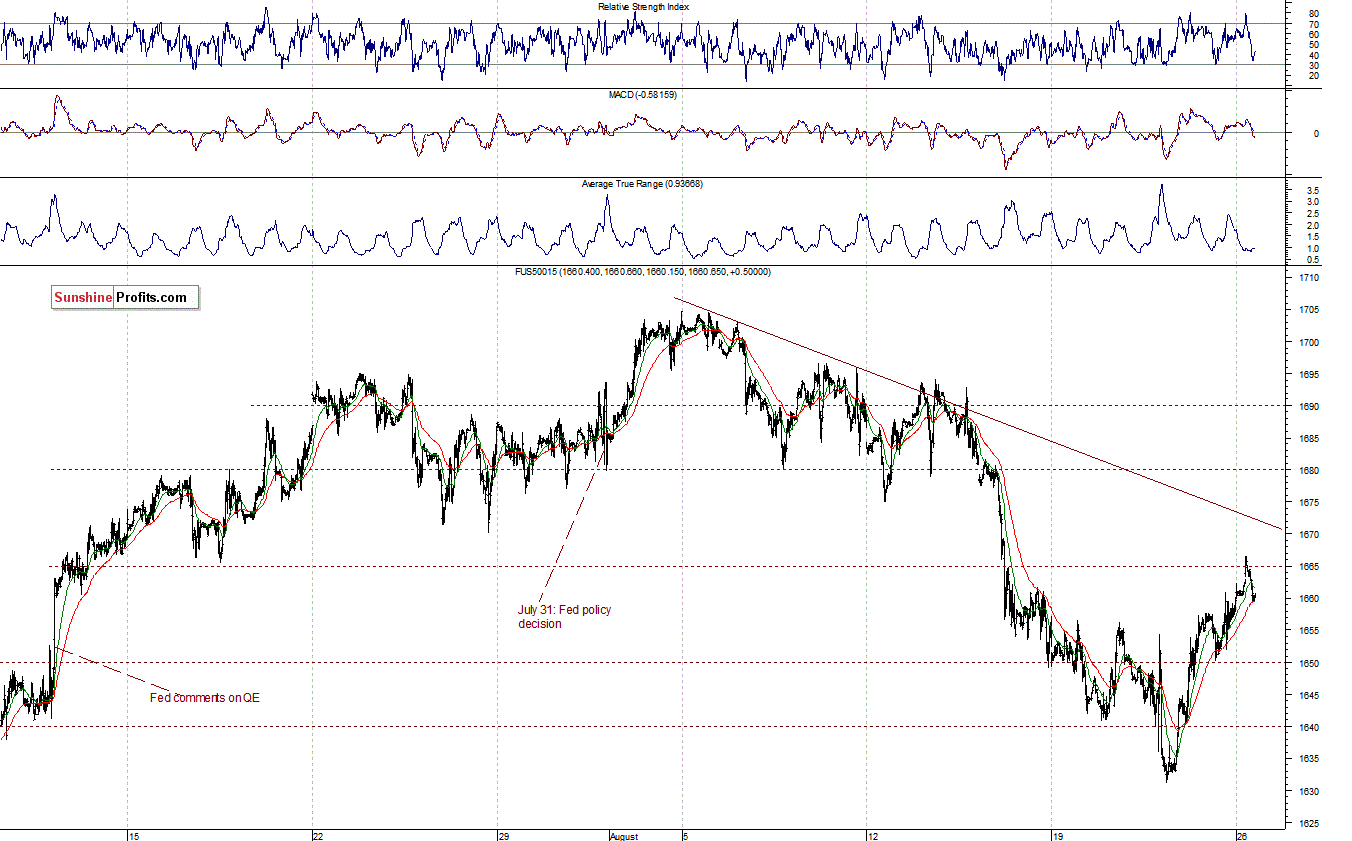Click the 1705 price axis label
The image size is (1352, 841).
[1311, 310]
